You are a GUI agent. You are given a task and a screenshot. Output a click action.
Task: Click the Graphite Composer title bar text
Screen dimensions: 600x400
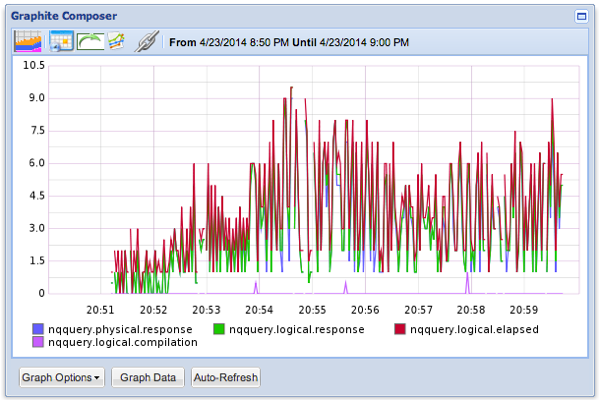coord(63,16)
